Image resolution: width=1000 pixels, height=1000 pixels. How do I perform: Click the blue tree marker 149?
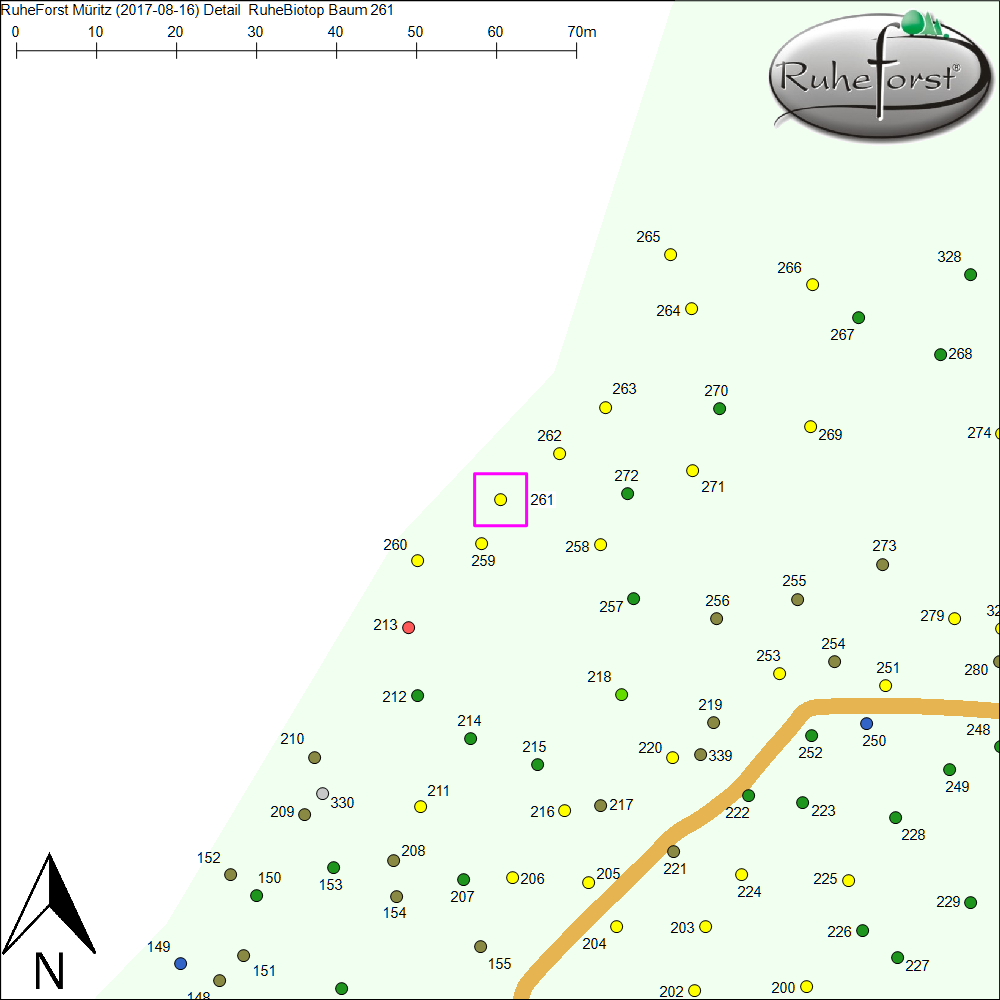click(180, 963)
